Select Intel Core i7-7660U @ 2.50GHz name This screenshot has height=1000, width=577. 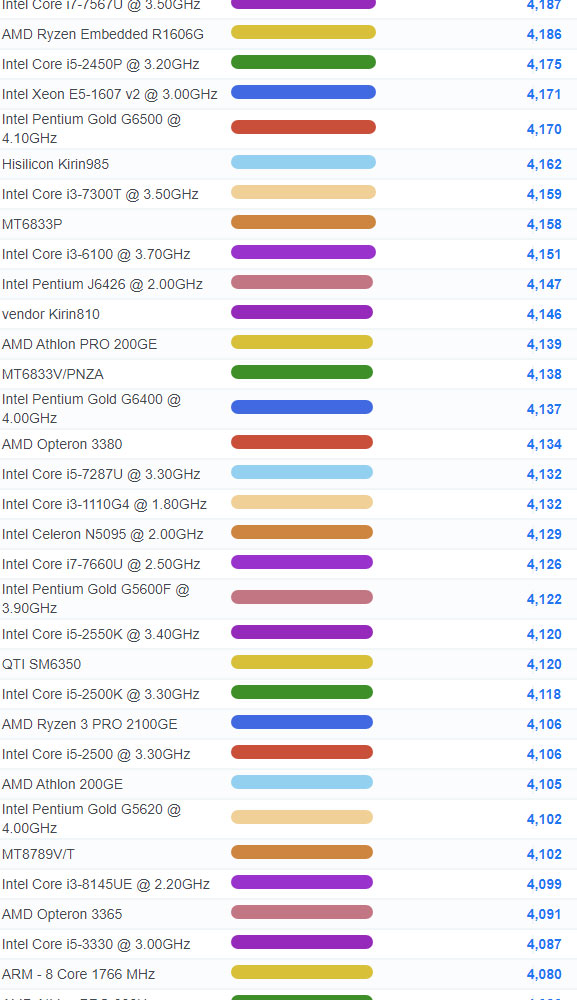tap(101, 564)
